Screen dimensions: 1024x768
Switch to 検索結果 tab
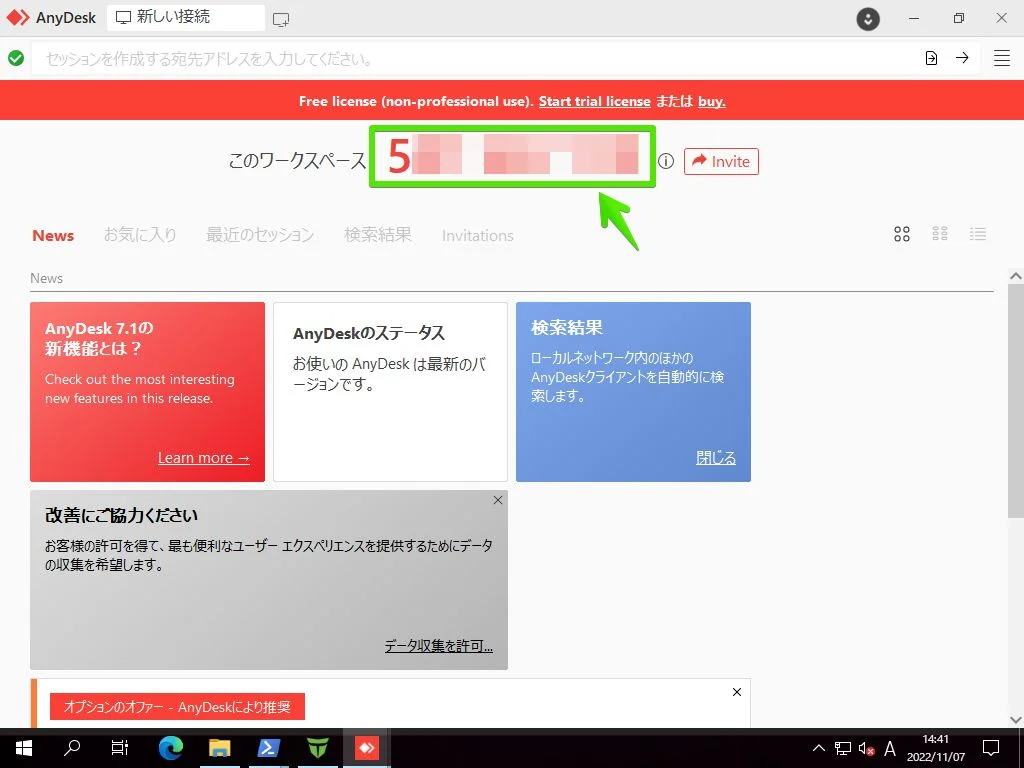point(377,234)
